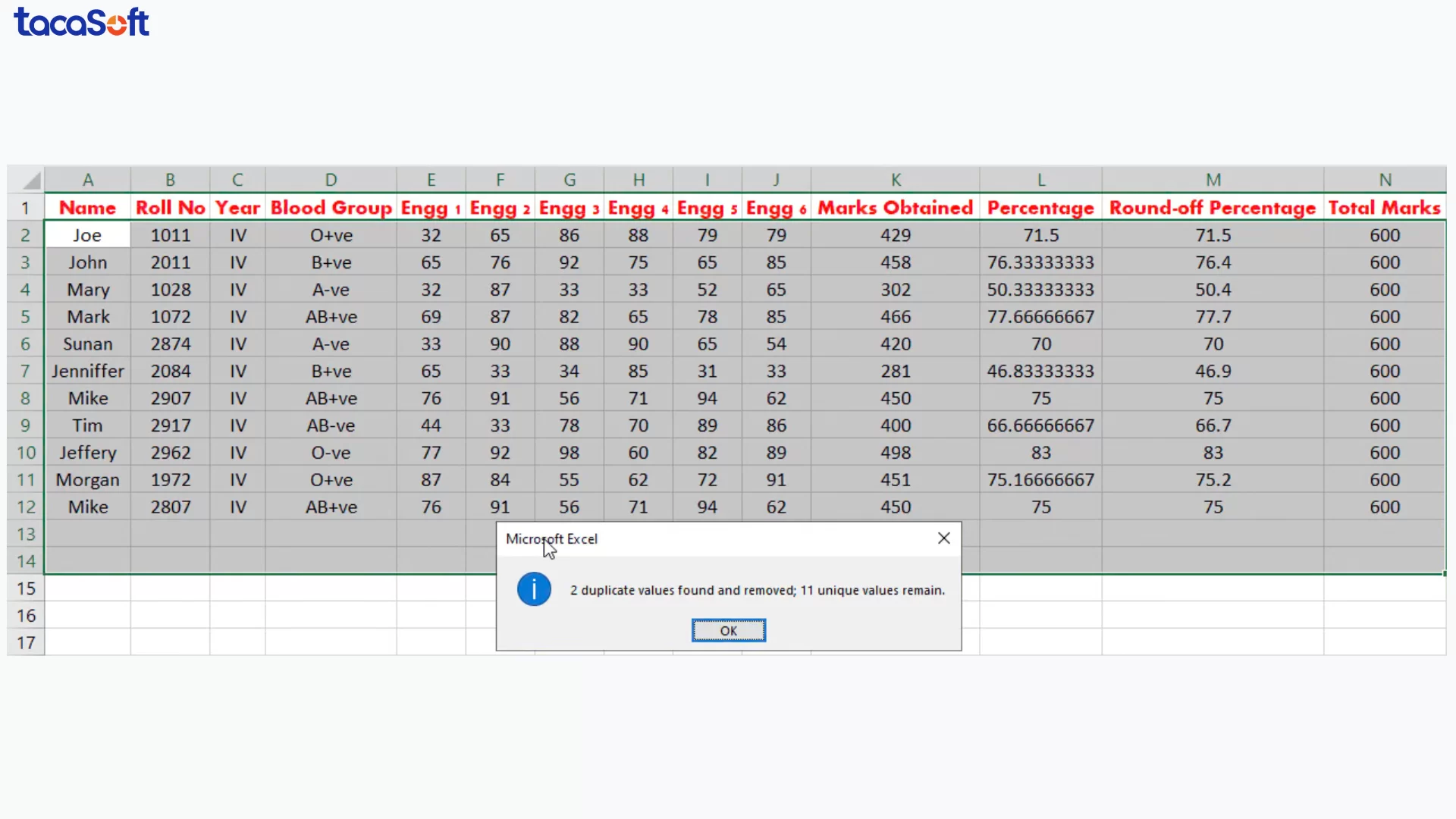
Task: Click the 'Roll No' header cell
Action: [170, 208]
